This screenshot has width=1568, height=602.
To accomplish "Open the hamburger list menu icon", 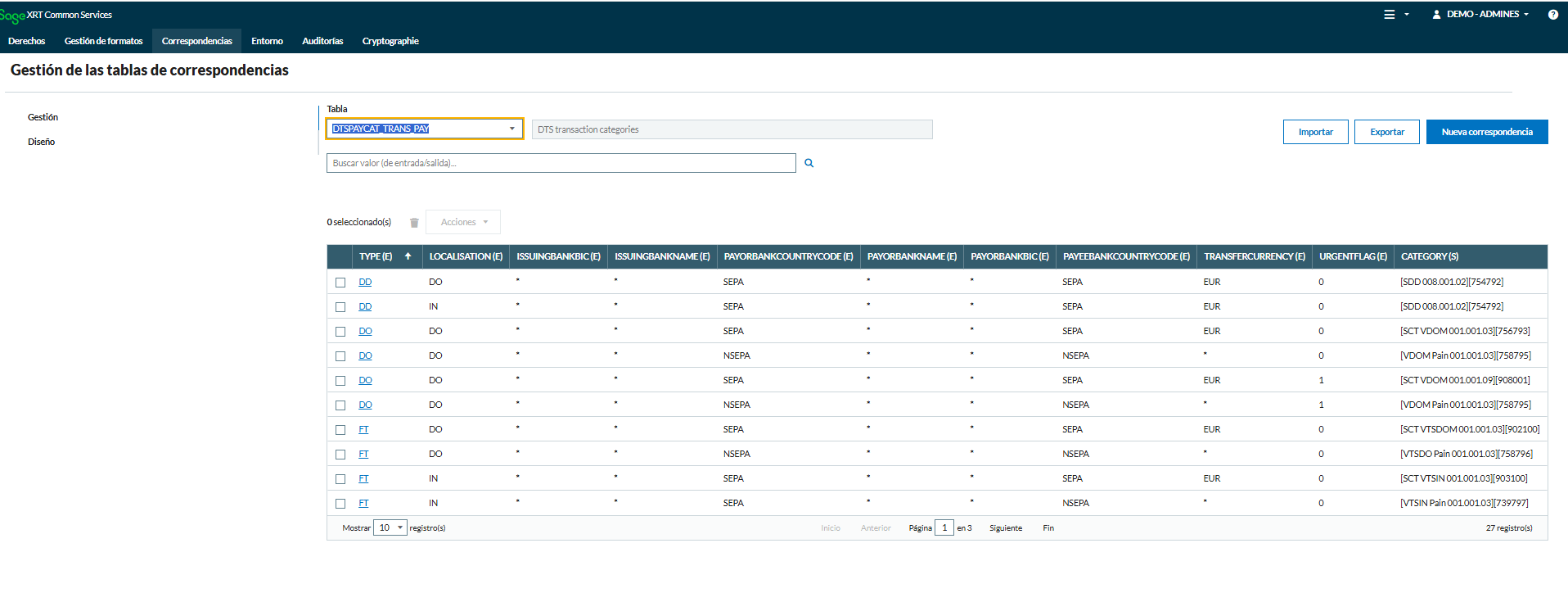I will 1389,15.
